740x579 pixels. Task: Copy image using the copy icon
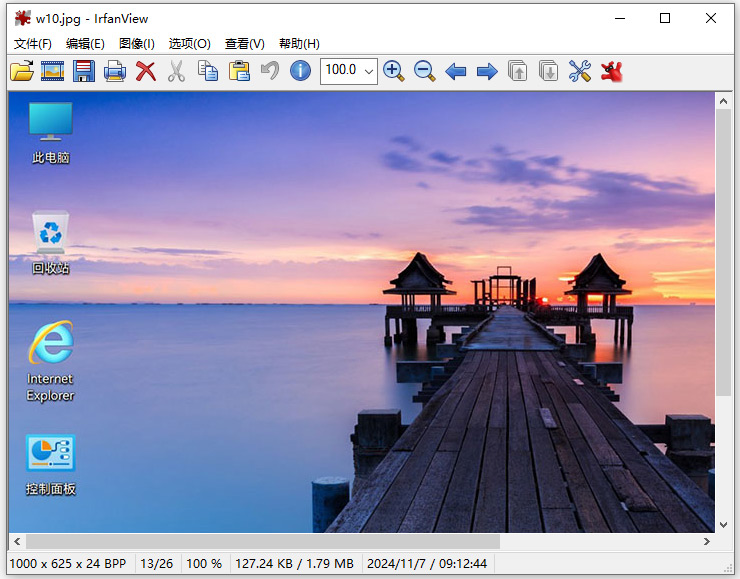[208, 71]
